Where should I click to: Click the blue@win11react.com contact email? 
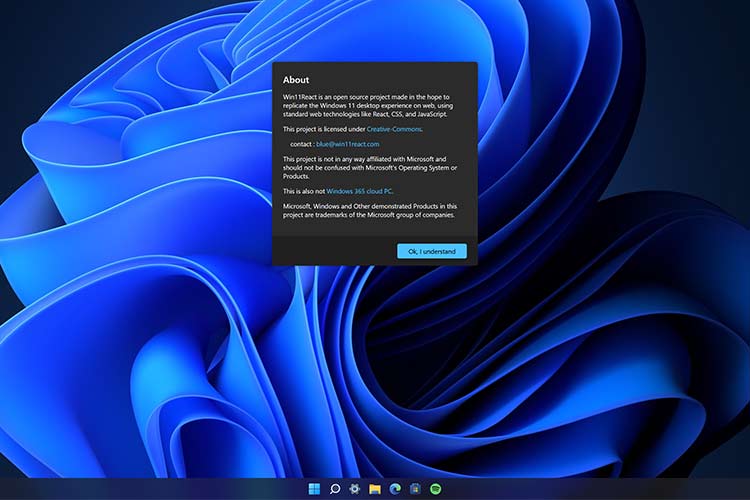(x=348, y=144)
